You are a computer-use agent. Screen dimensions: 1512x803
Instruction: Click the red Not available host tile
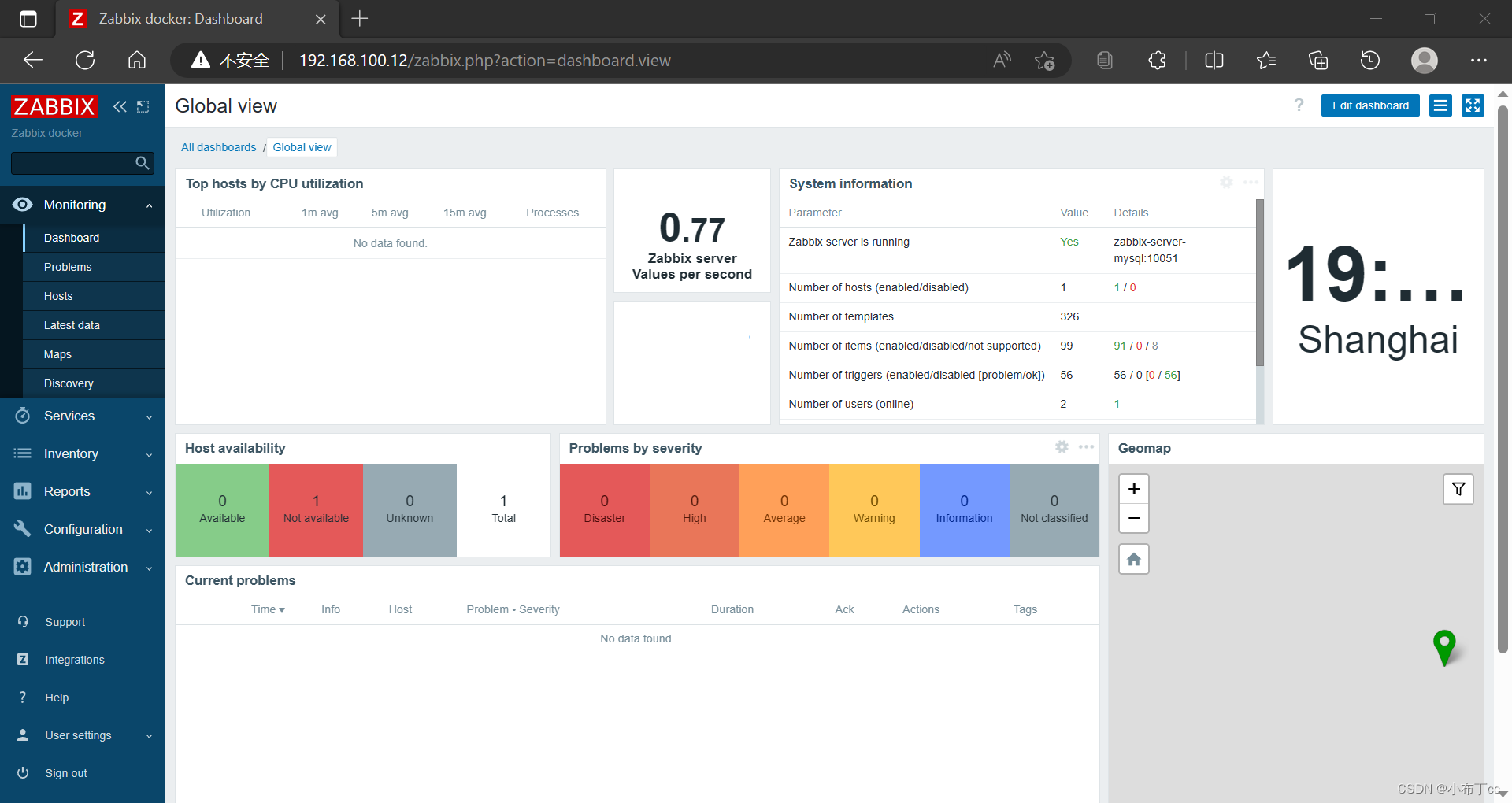pyautogui.click(x=316, y=510)
